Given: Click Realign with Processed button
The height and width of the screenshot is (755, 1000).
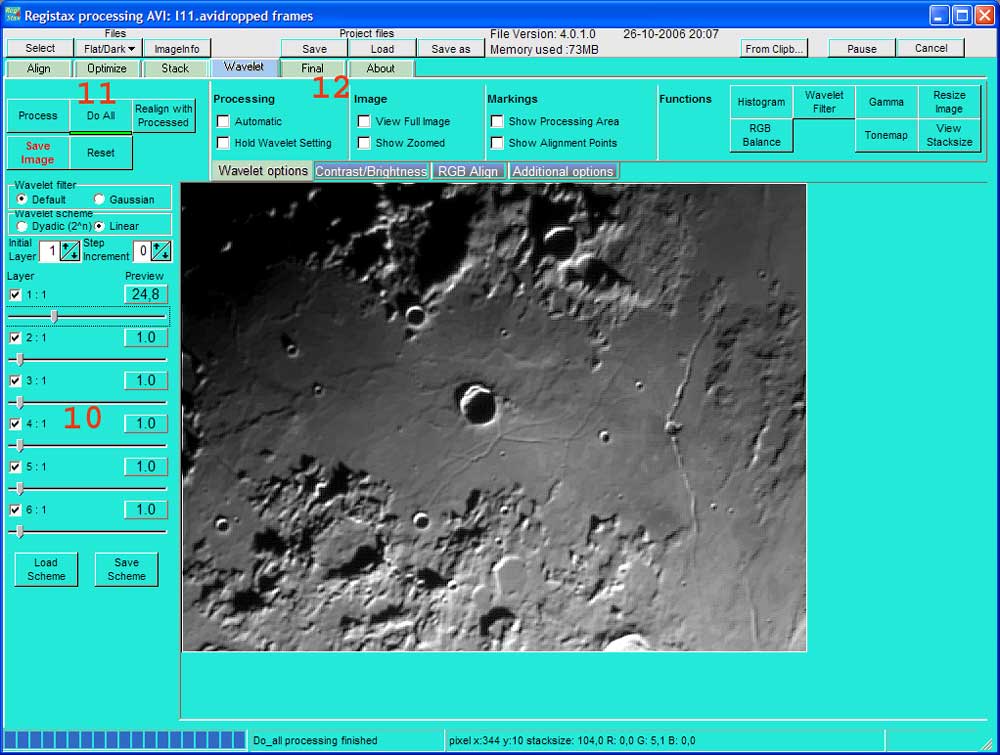Looking at the screenshot, I should click(163, 115).
